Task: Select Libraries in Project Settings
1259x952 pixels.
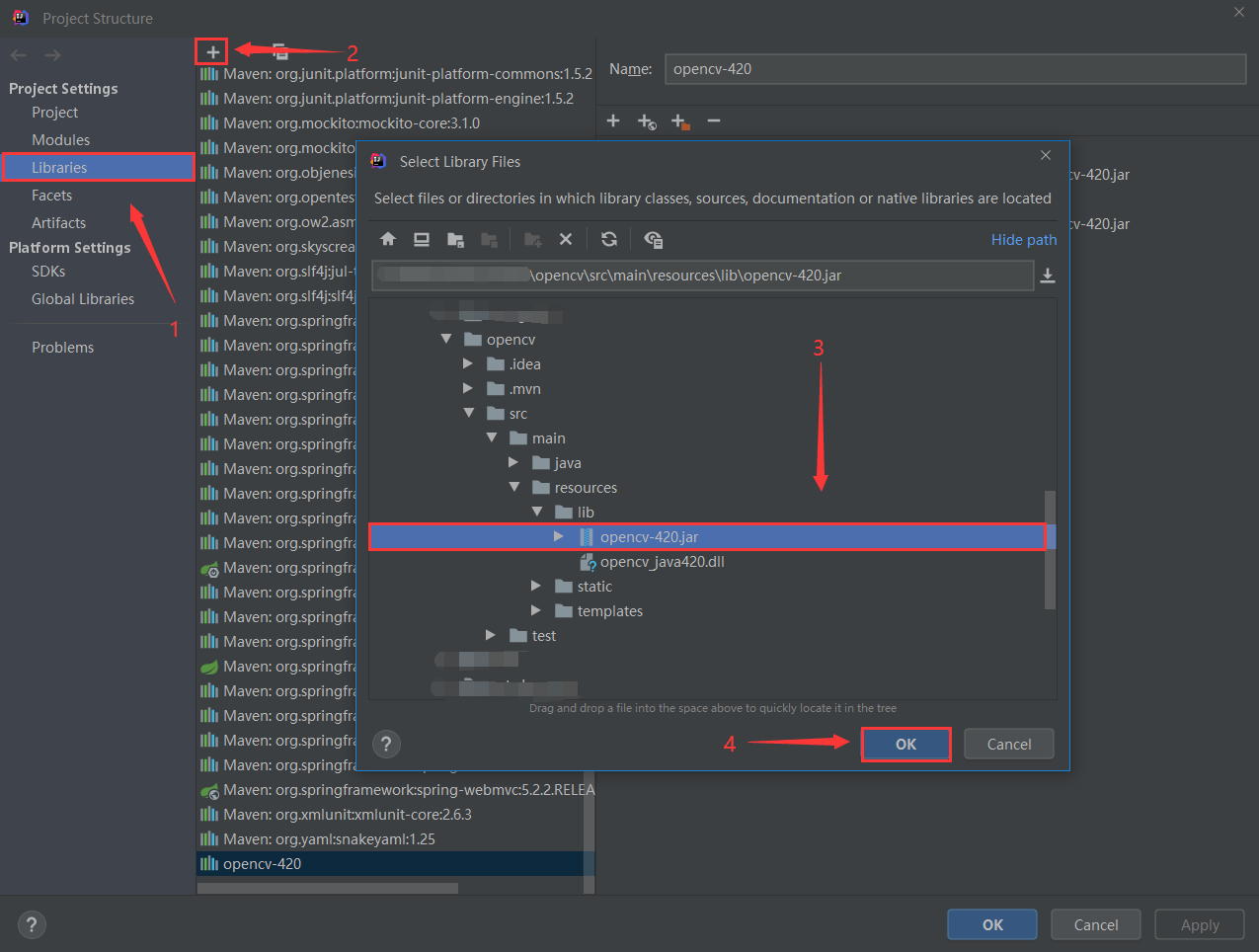Action: point(98,168)
